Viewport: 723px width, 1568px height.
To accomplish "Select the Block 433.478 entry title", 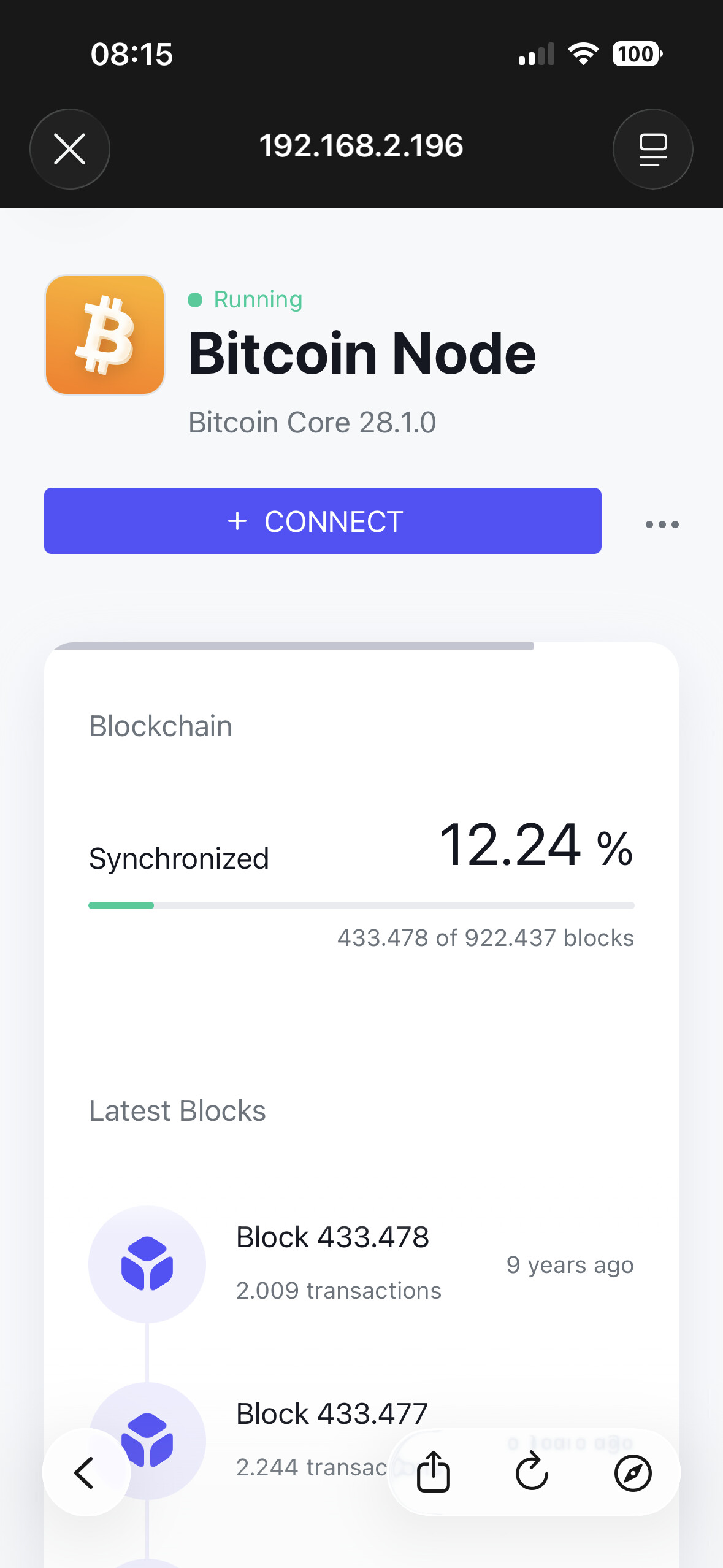I will pos(332,1237).
